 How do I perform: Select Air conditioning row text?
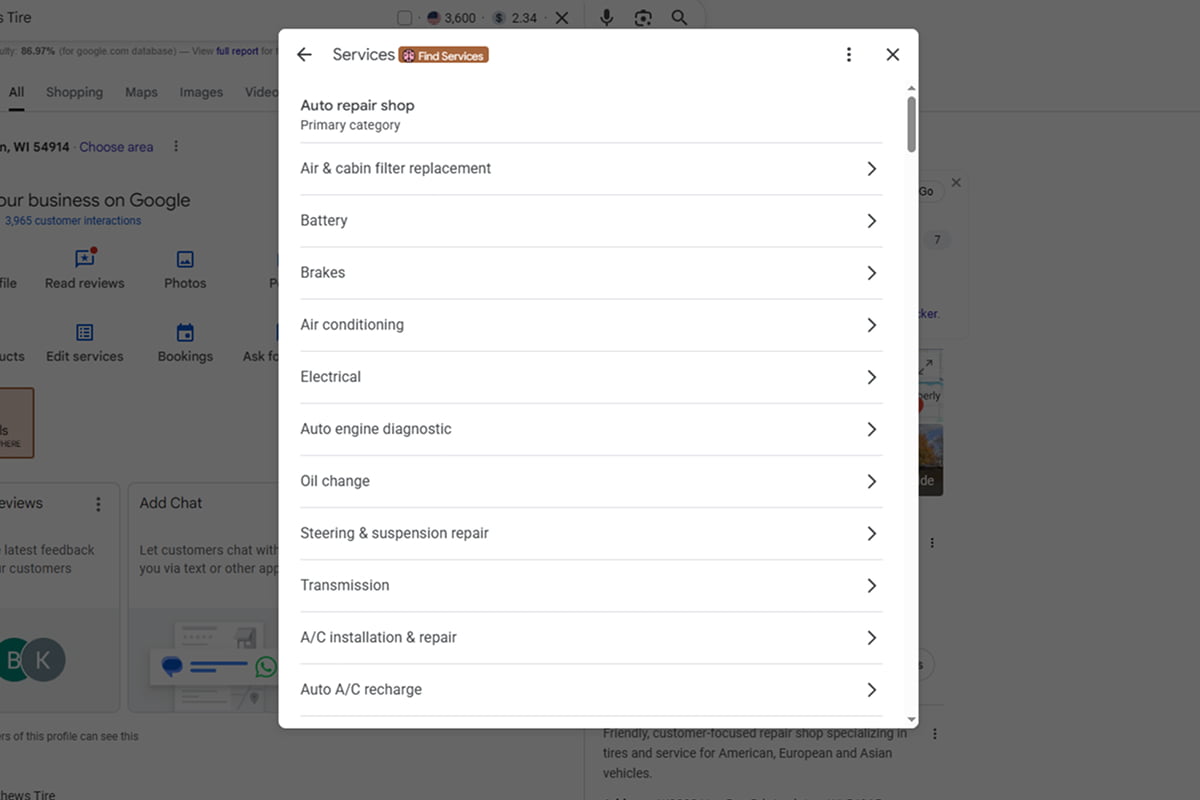click(352, 325)
